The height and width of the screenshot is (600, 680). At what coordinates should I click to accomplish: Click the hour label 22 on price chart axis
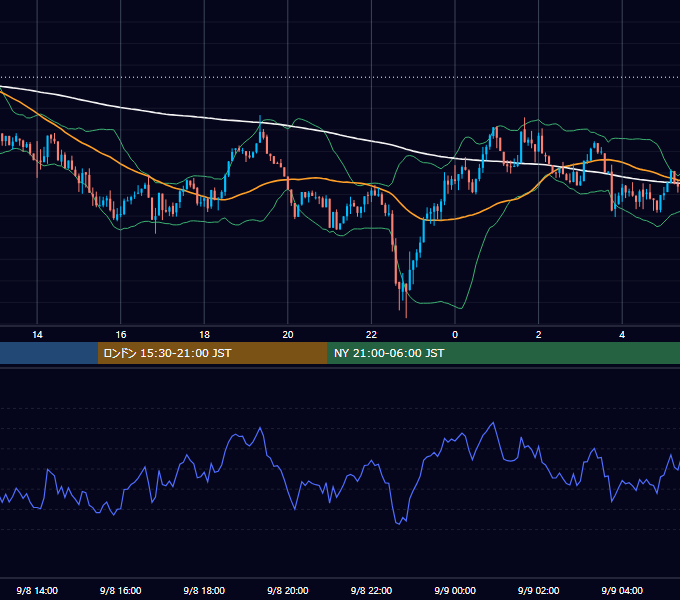coord(371,335)
